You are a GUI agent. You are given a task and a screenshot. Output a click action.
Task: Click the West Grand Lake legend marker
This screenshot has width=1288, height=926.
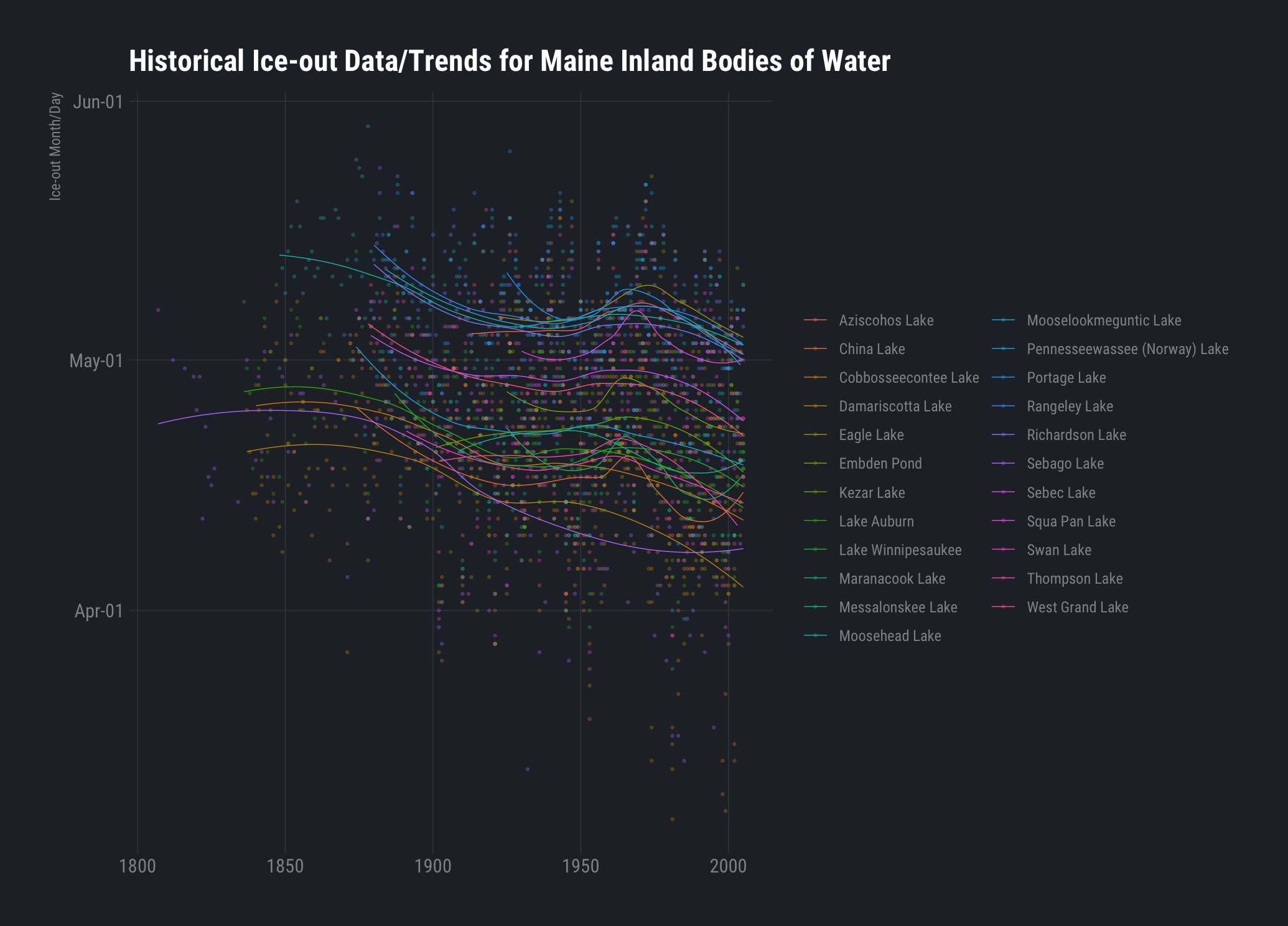tap(1003, 607)
